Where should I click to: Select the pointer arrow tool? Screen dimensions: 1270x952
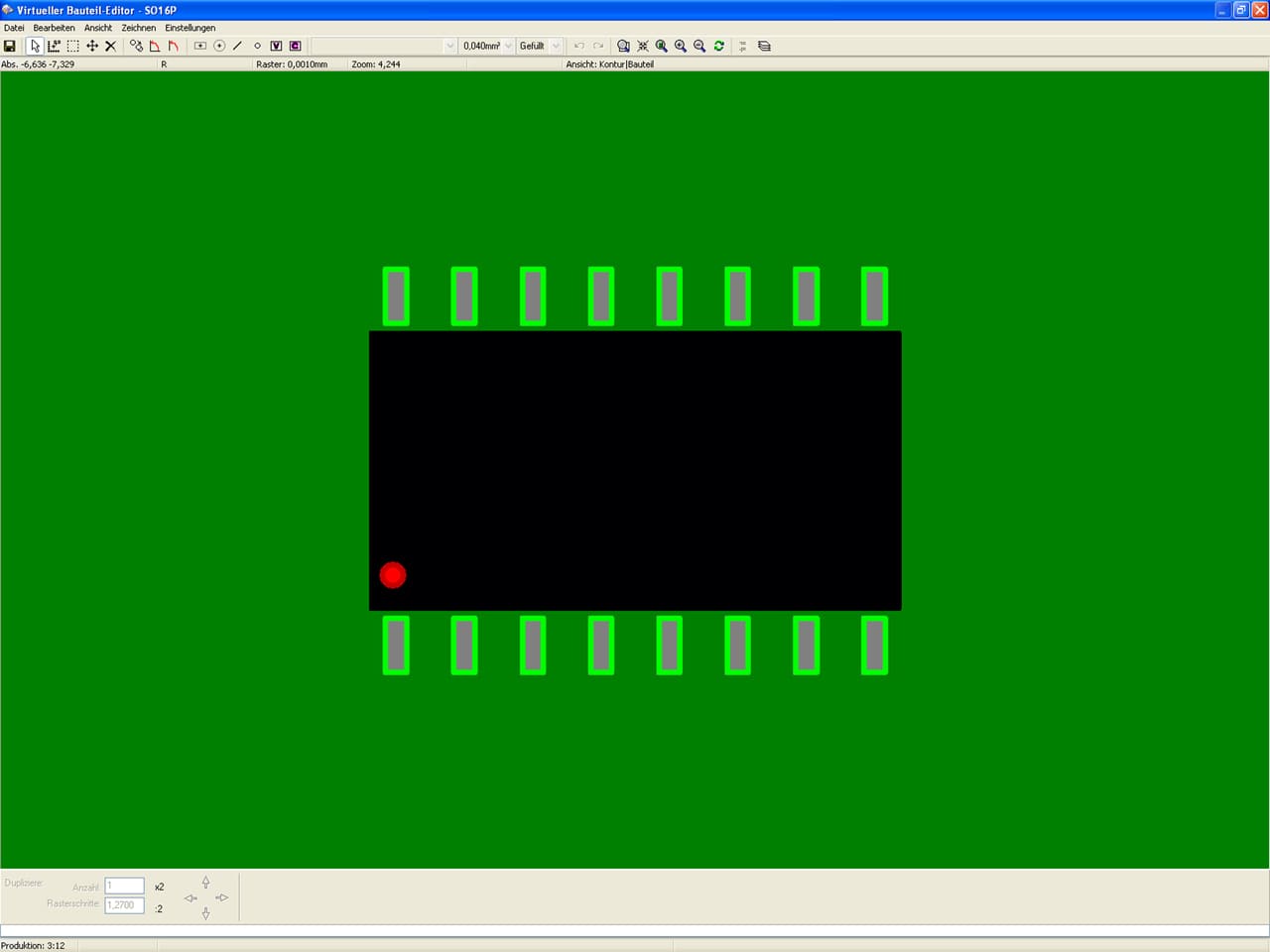point(35,46)
